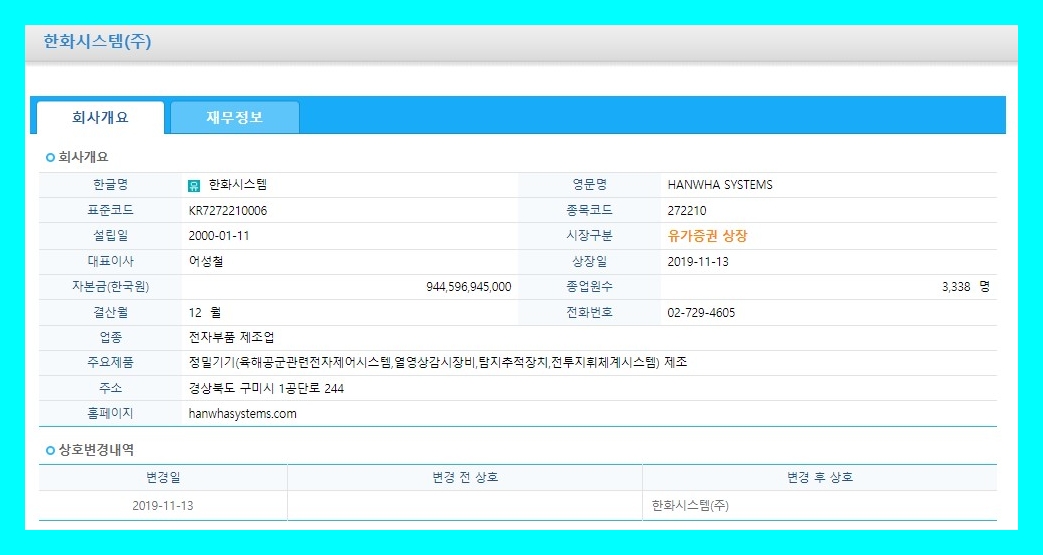Click the address 경상북도 구미시 1공단로 244
The image size is (1043, 555).
pyautogui.click(x=267, y=388)
